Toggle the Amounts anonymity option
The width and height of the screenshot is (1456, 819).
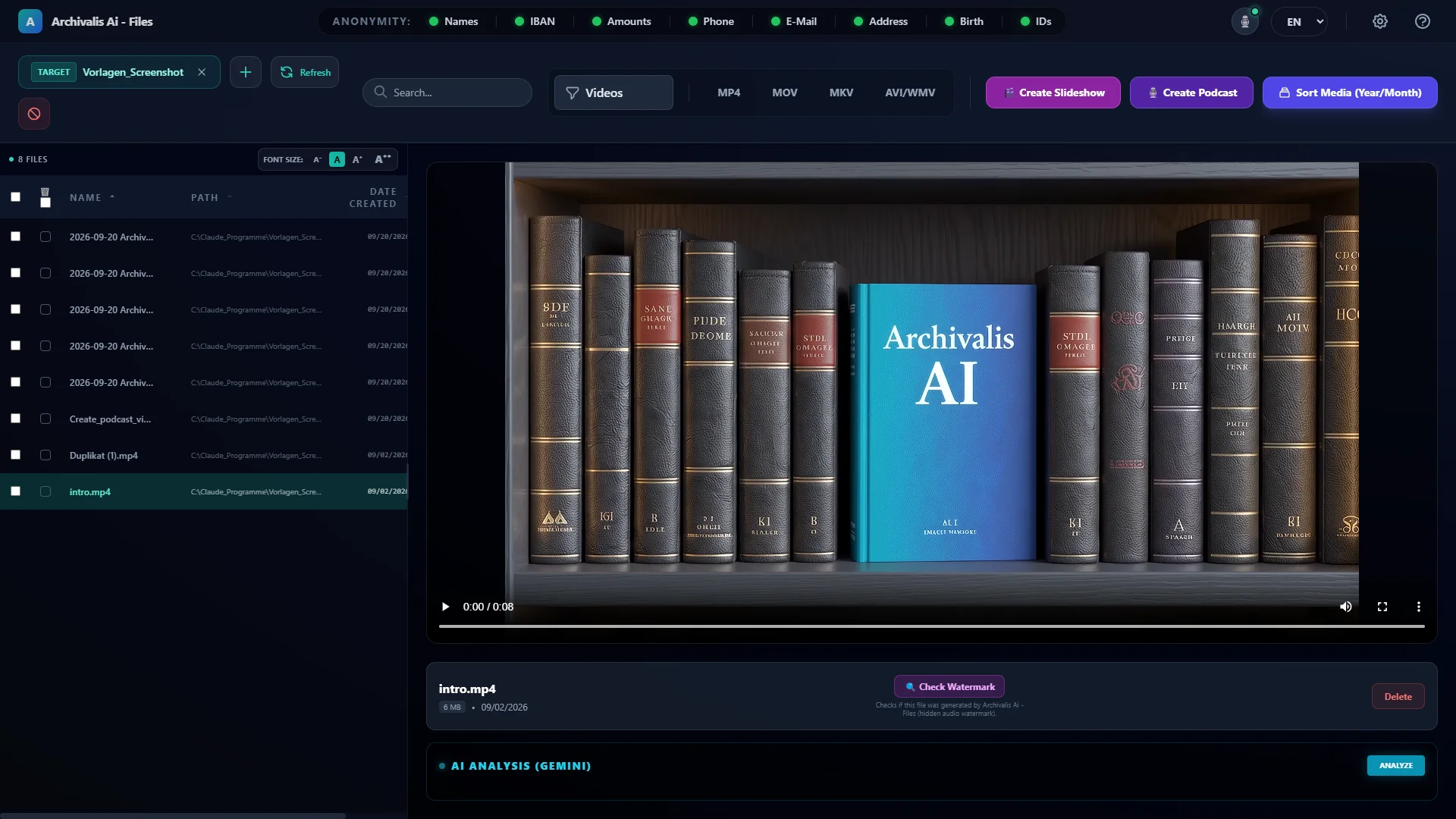click(622, 21)
